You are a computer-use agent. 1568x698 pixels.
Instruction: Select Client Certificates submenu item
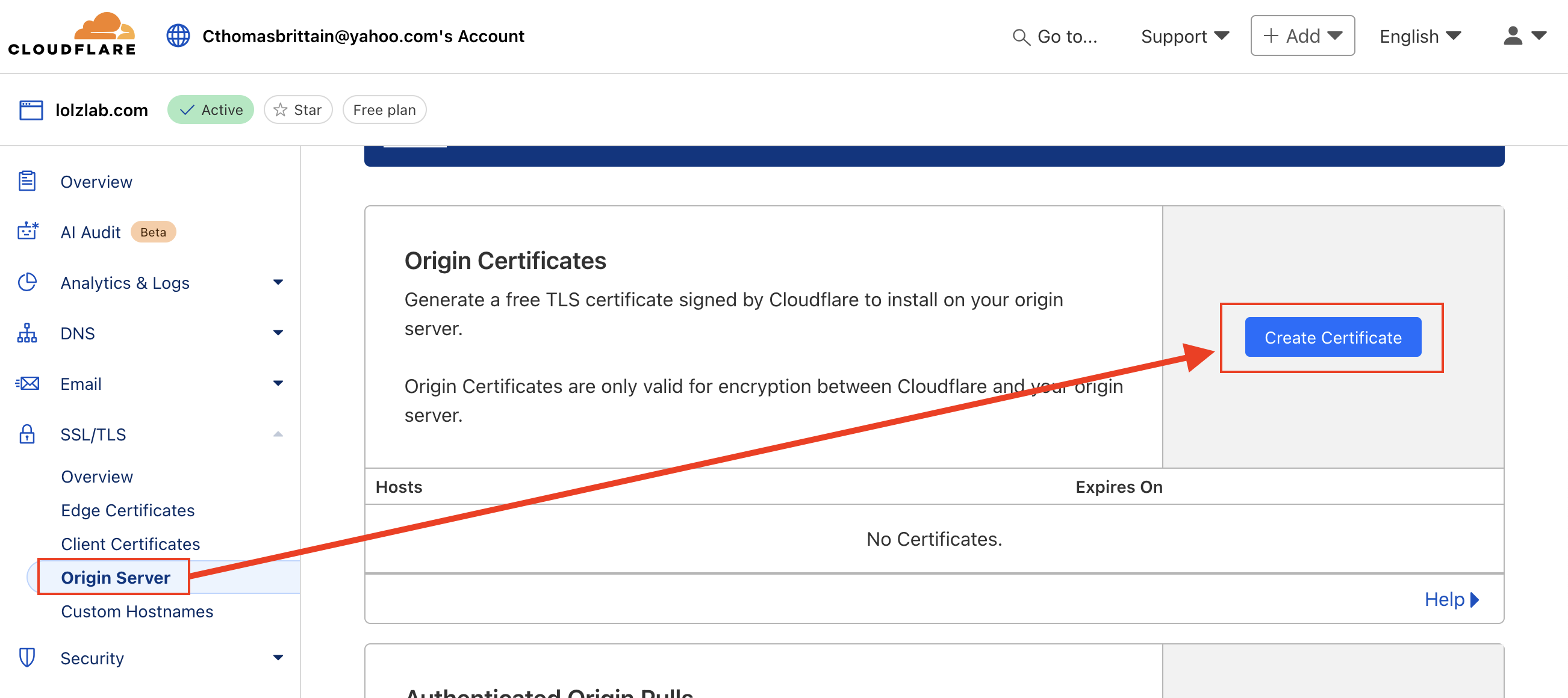point(130,544)
